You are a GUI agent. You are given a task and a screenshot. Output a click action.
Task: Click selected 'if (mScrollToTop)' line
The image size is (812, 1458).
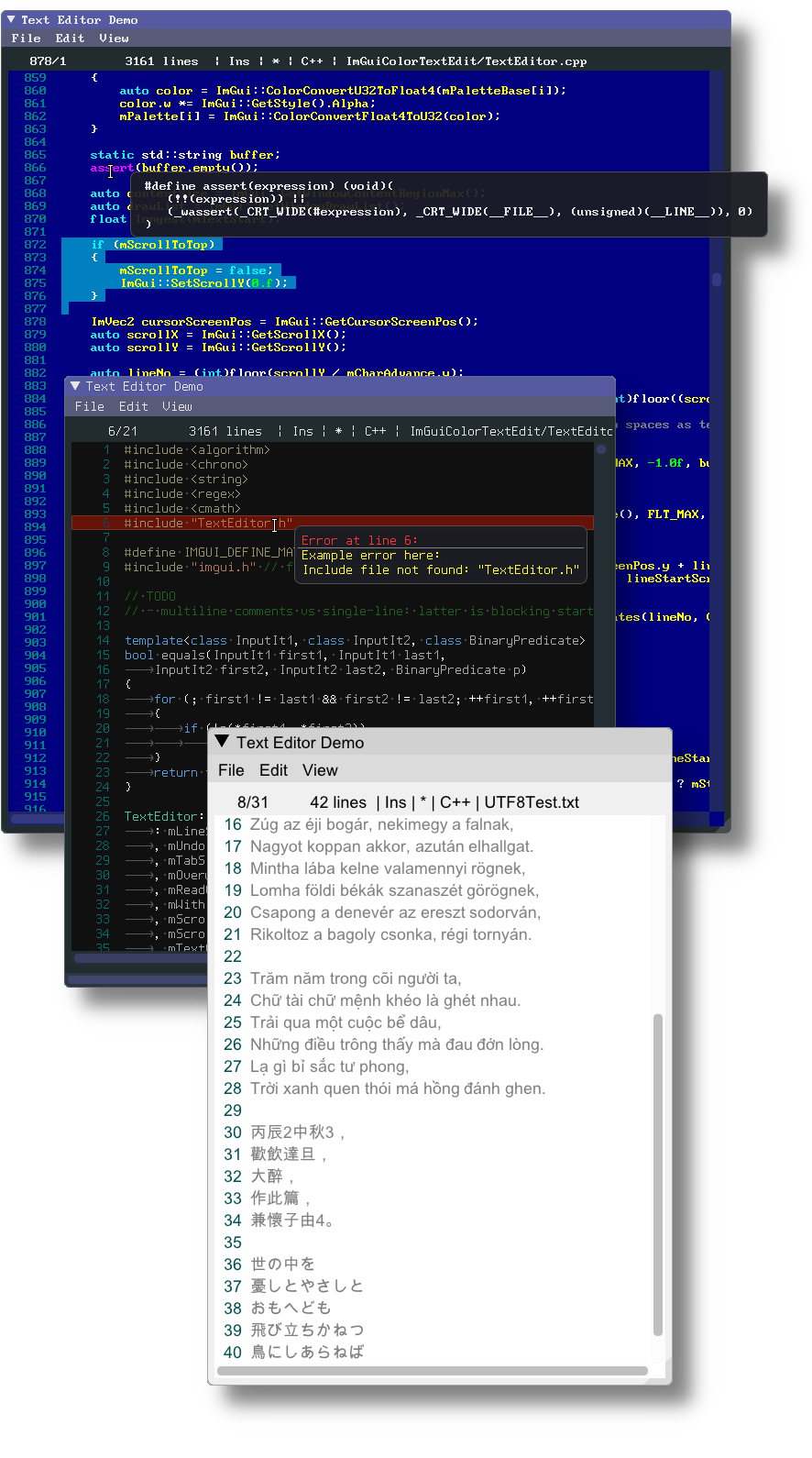153,245
